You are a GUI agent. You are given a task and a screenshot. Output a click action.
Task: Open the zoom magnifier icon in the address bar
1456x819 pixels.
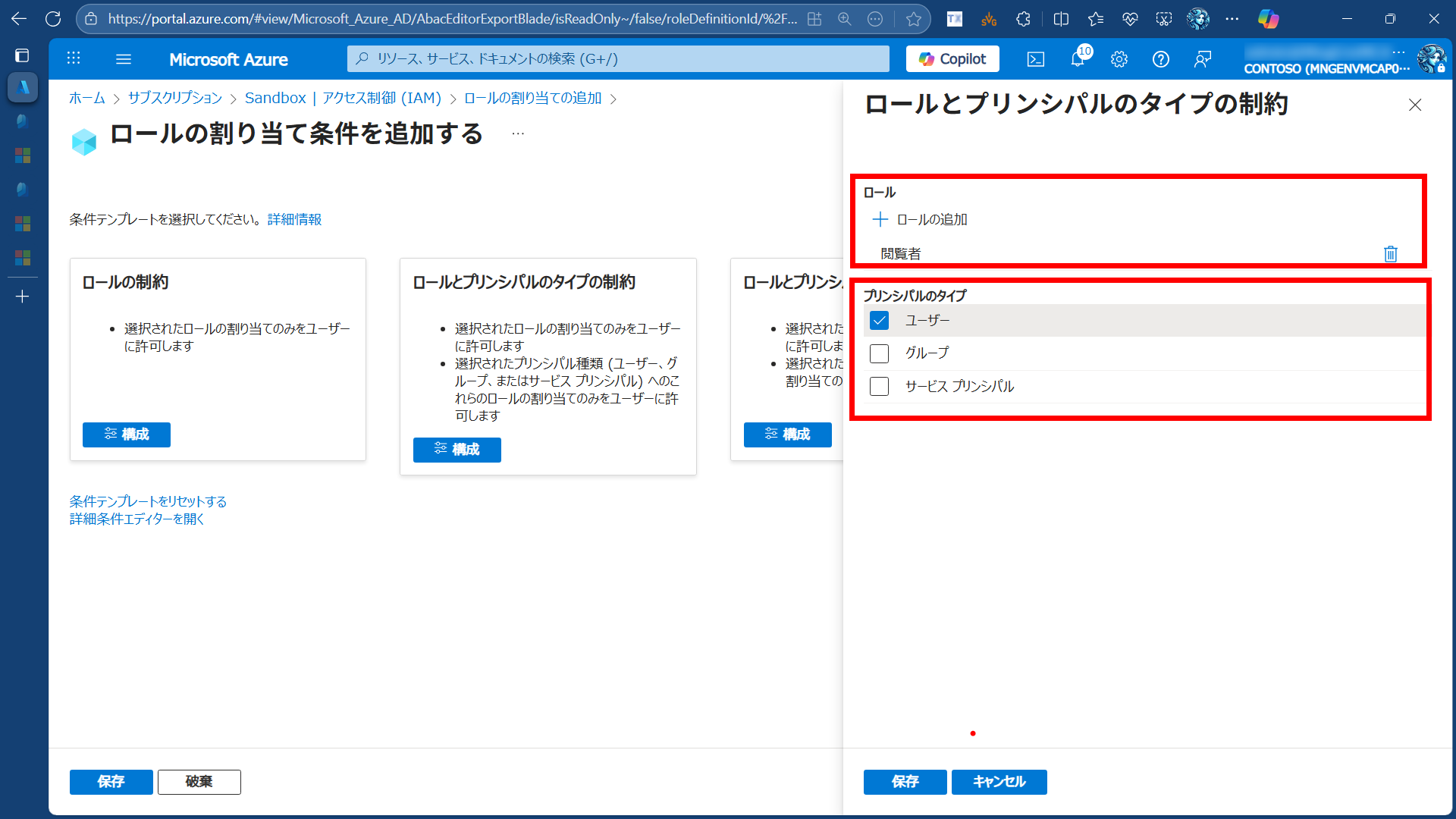(x=844, y=19)
